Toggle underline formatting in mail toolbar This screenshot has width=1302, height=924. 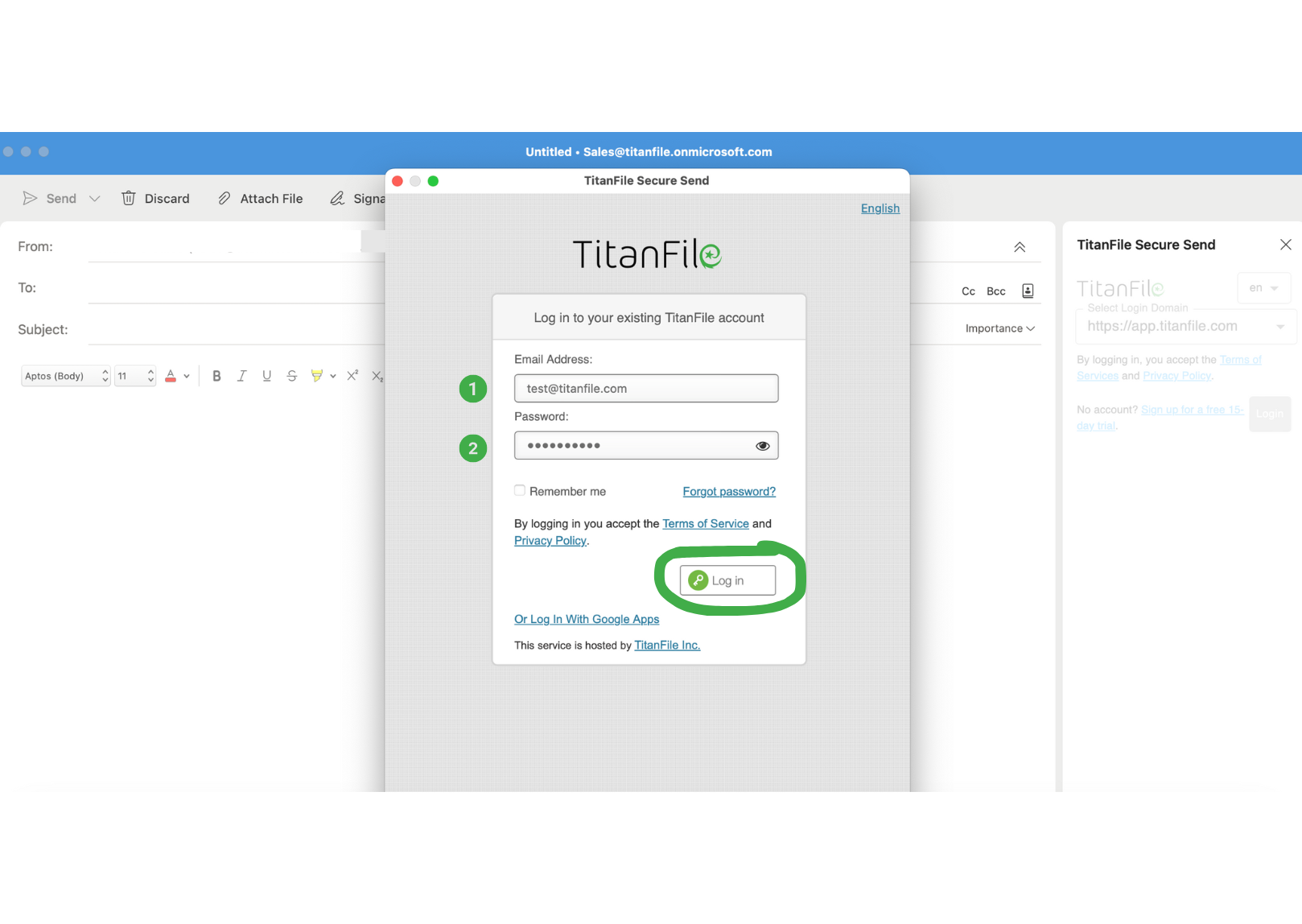click(266, 376)
